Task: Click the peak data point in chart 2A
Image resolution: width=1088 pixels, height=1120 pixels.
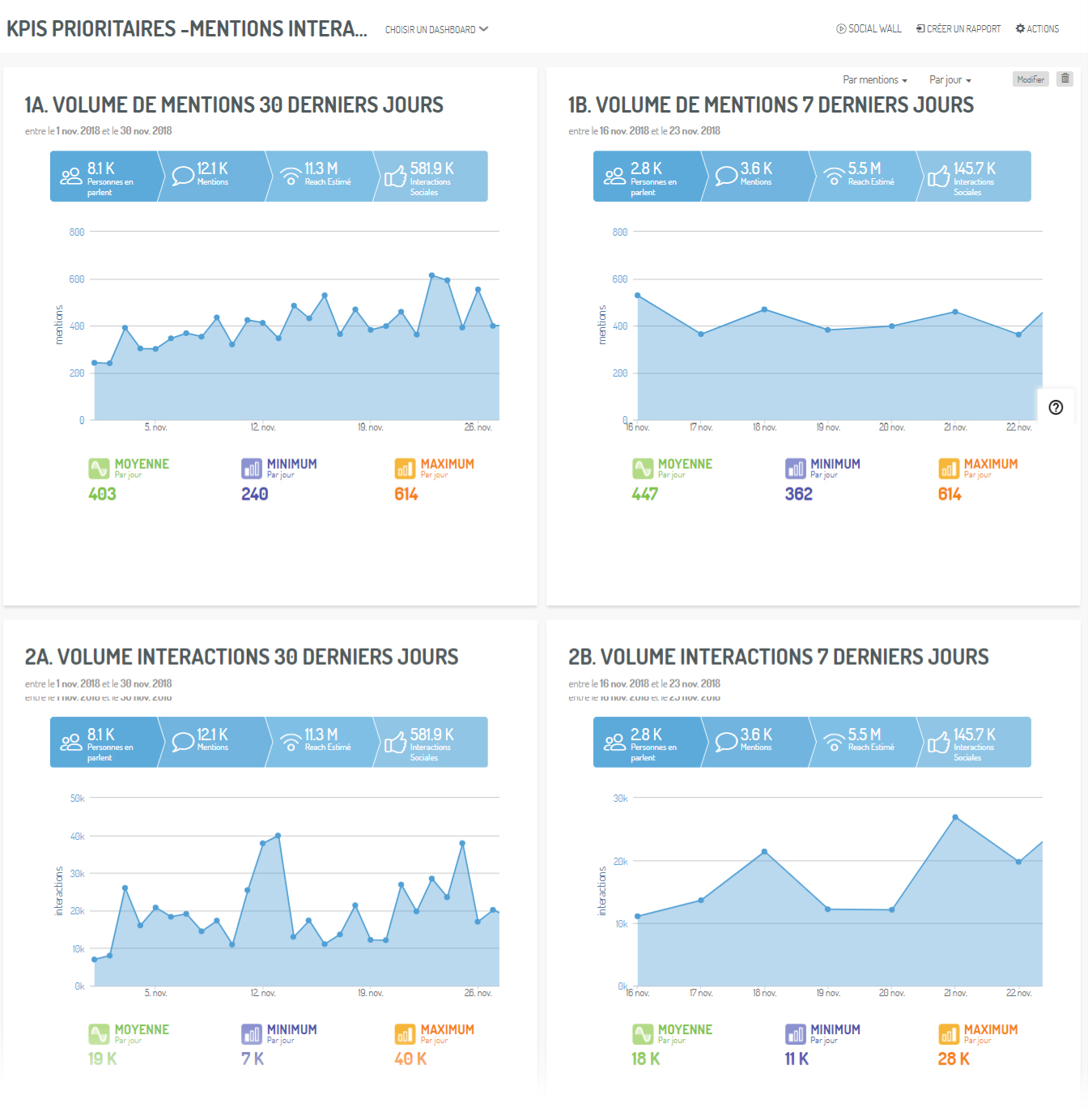Action: (278, 835)
